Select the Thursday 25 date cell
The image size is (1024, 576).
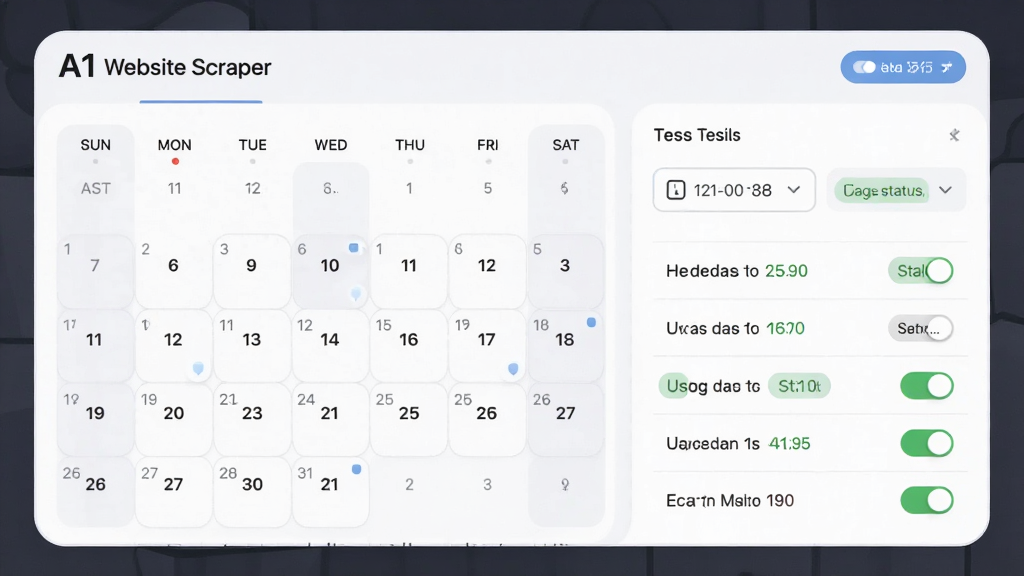[x=408, y=419]
